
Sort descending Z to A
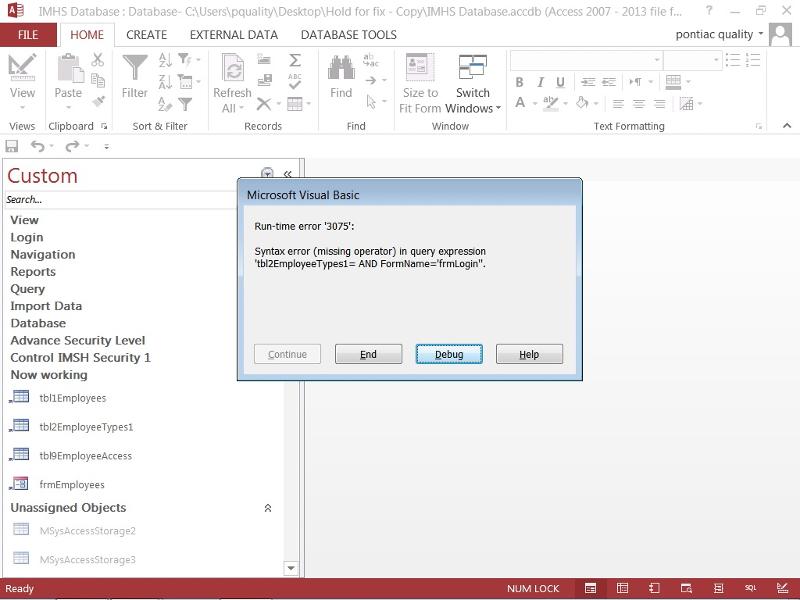pyautogui.click(x=165, y=82)
